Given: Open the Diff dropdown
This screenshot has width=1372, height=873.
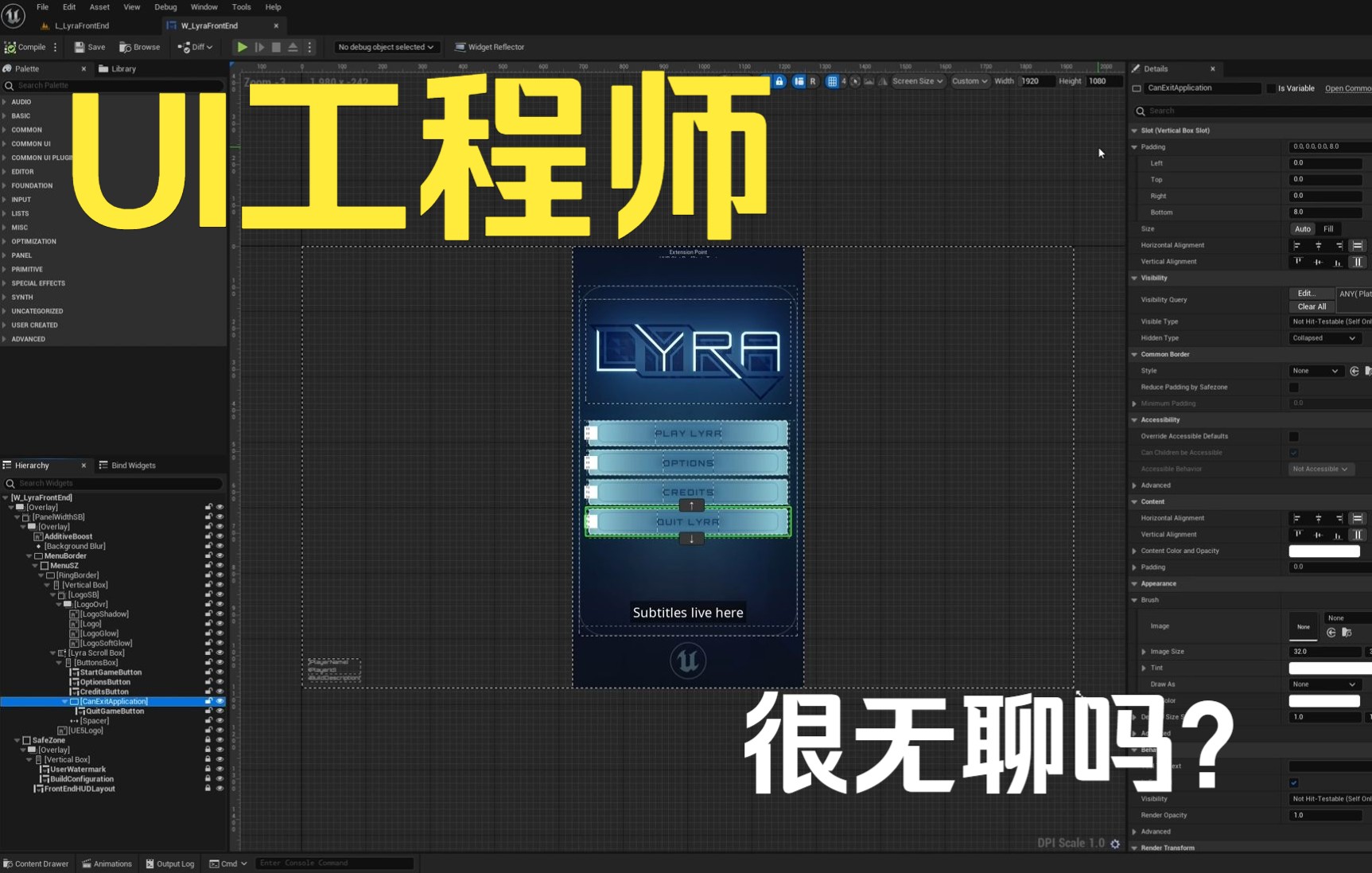Looking at the screenshot, I should [x=195, y=47].
